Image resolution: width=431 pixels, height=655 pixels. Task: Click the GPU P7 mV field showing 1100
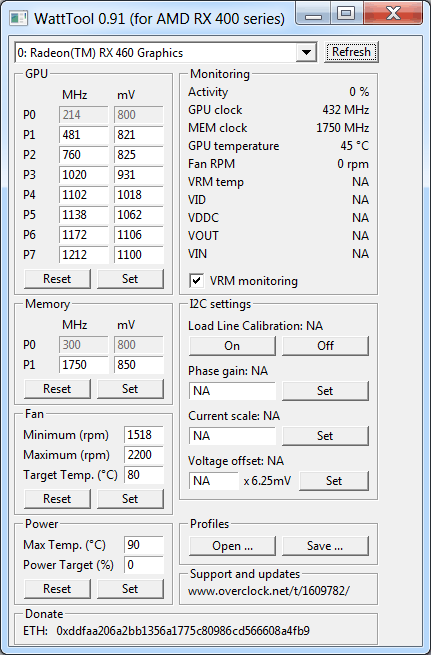[138, 255]
